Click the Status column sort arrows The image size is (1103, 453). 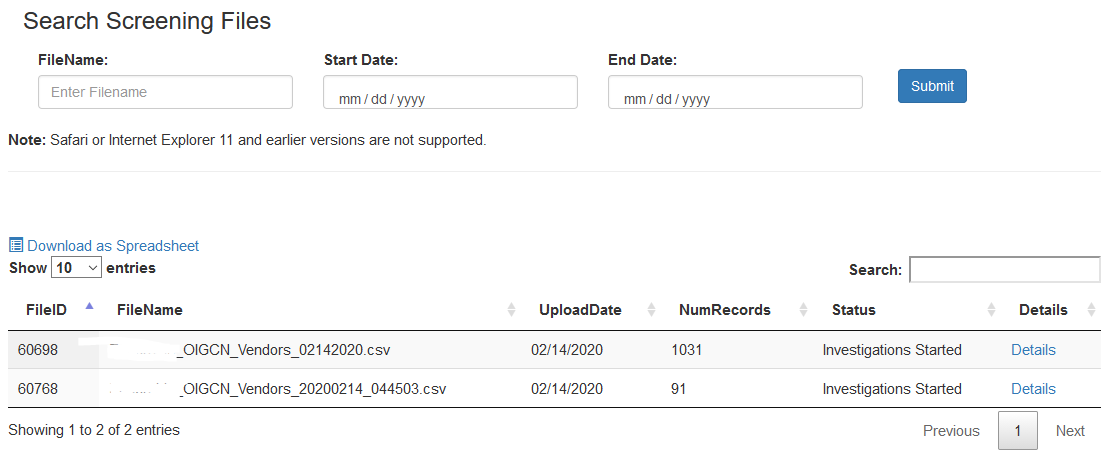click(x=991, y=310)
